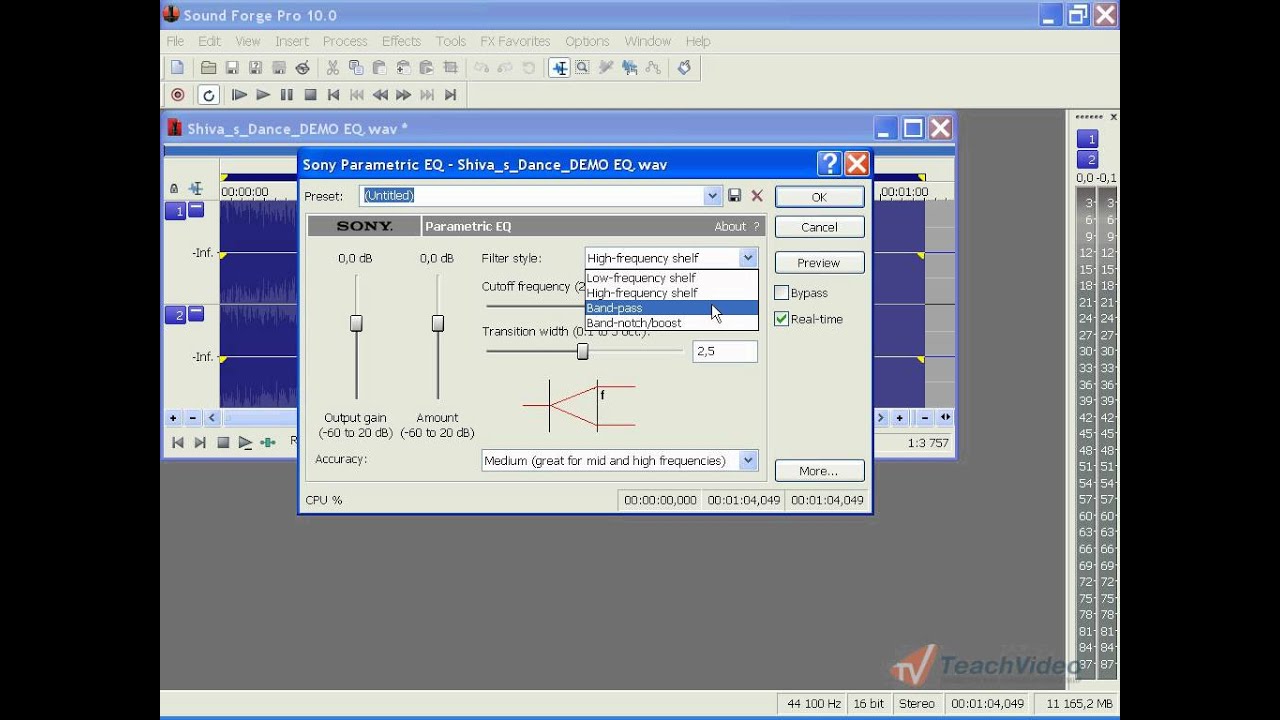Image resolution: width=1280 pixels, height=720 pixels.
Task: Uncheck the Real-time checkbox
Action: click(x=782, y=319)
